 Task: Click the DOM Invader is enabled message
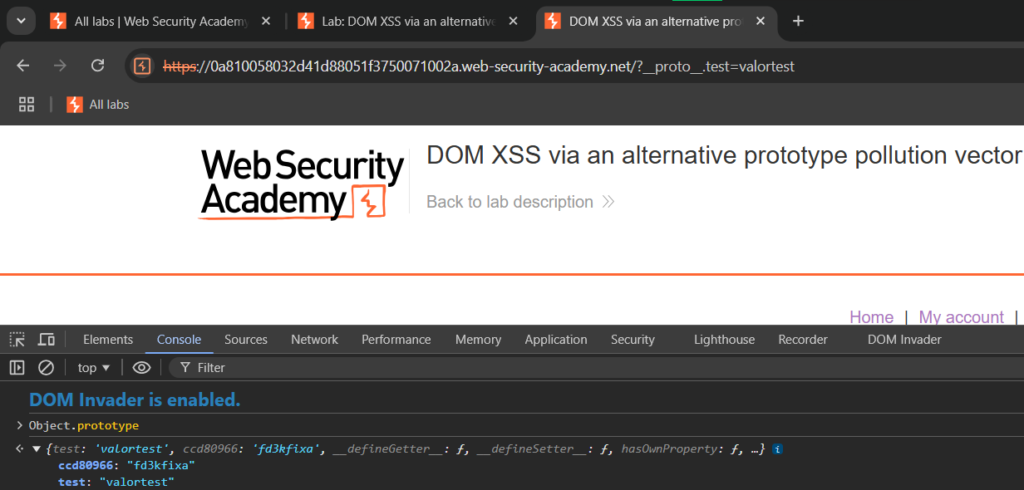(x=135, y=400)
